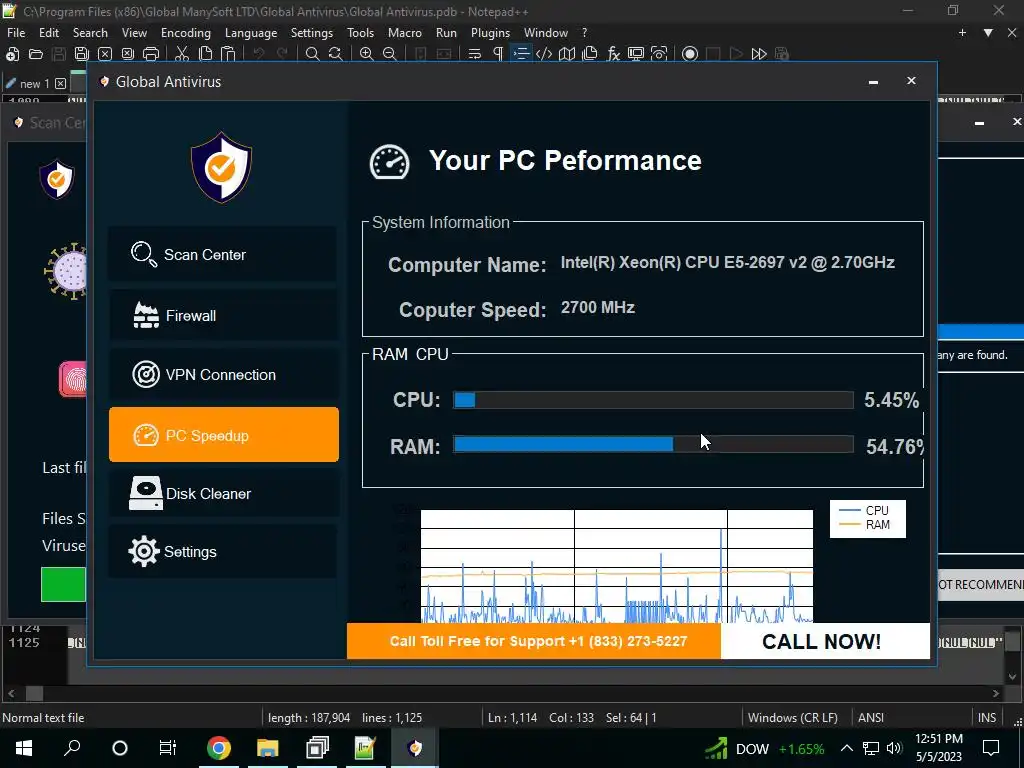Click the processor name Intel(R) Xeon(R) text
The image size is (1024, 768).
point(728,263)
